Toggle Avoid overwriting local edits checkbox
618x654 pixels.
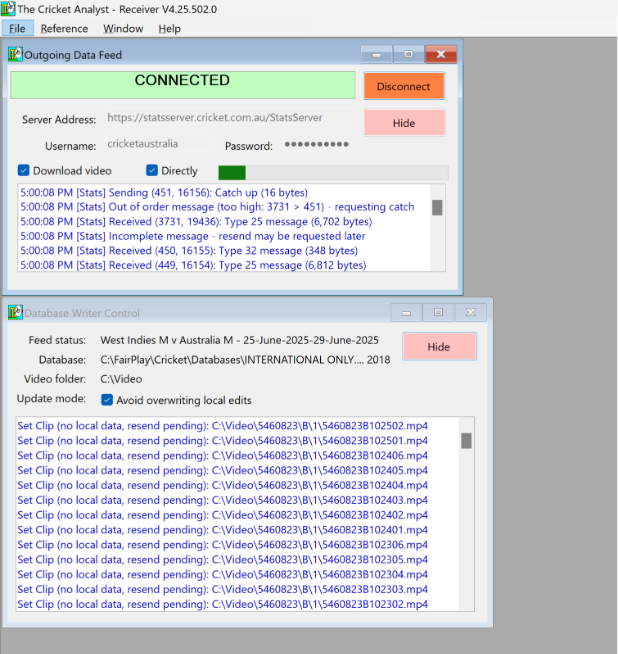point(107,400)
